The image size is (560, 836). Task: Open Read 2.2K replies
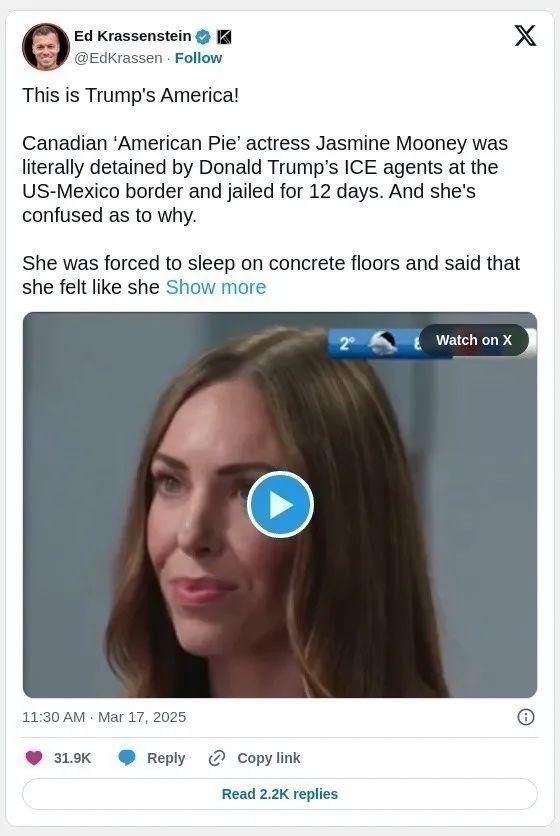(279, 794)
